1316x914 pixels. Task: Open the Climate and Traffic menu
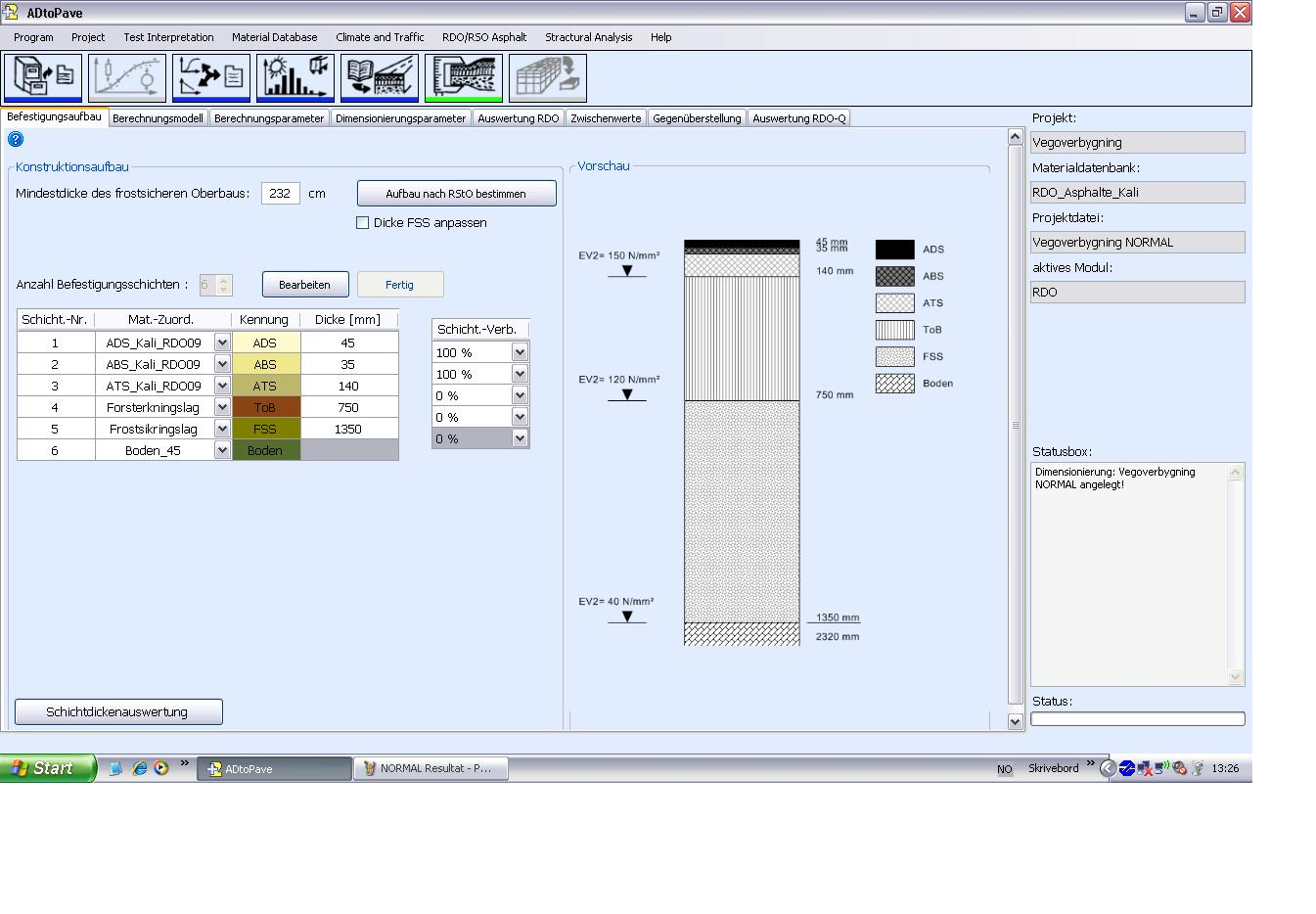click(x=380, y=37)
